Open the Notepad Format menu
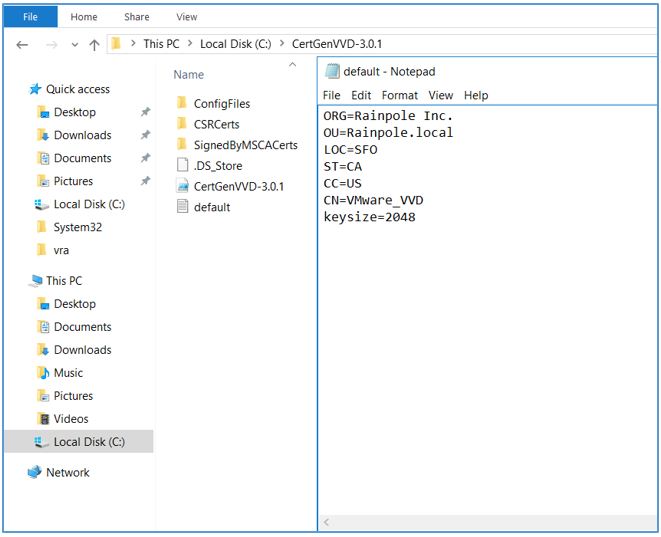The height and width of the screenshot is (537, 661). point(400,96)
